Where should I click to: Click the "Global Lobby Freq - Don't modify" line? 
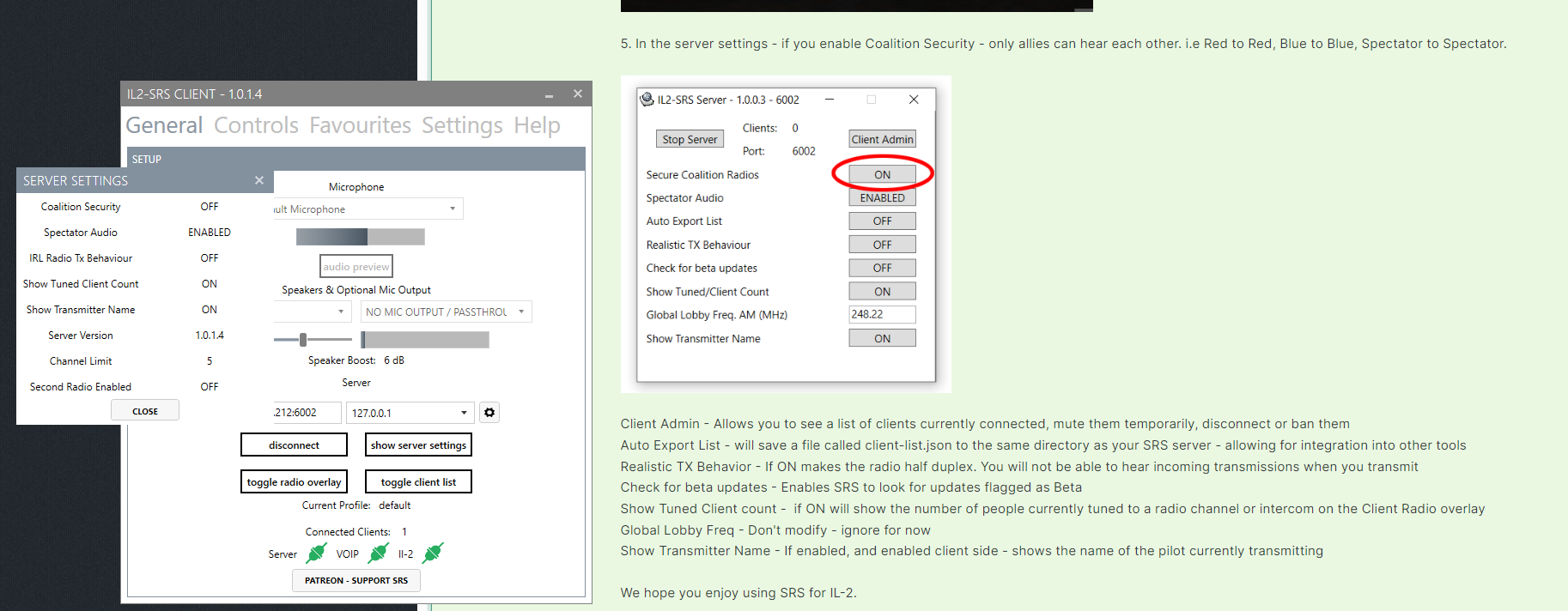point(775,530)
